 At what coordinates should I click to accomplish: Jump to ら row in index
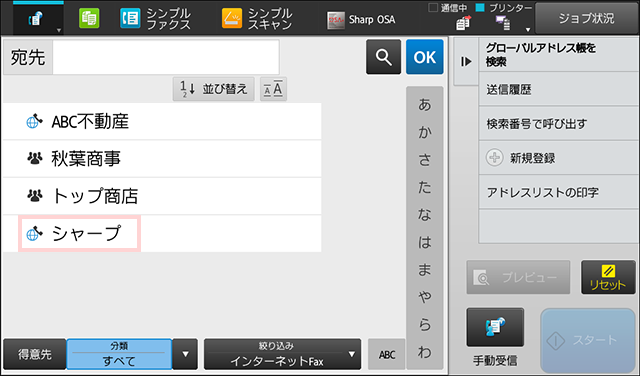(x=424, y=324)
